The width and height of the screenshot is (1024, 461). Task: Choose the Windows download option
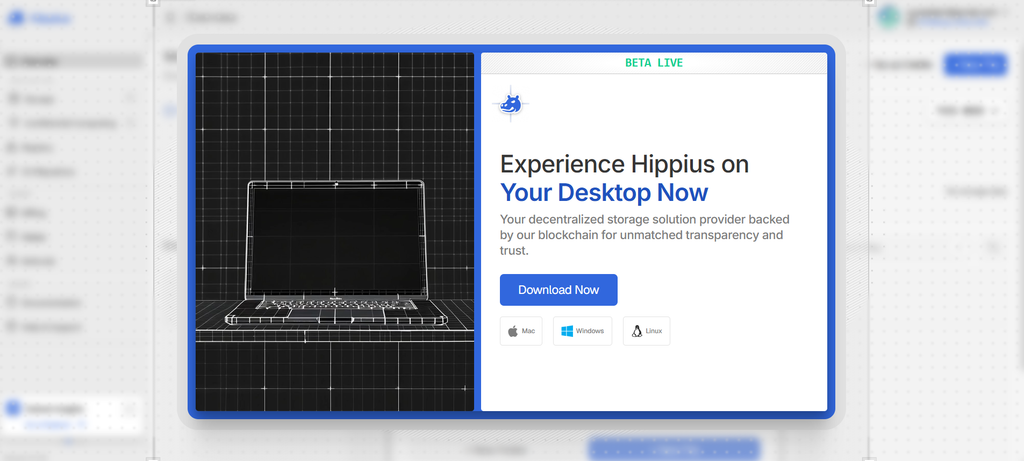(583, 331)
